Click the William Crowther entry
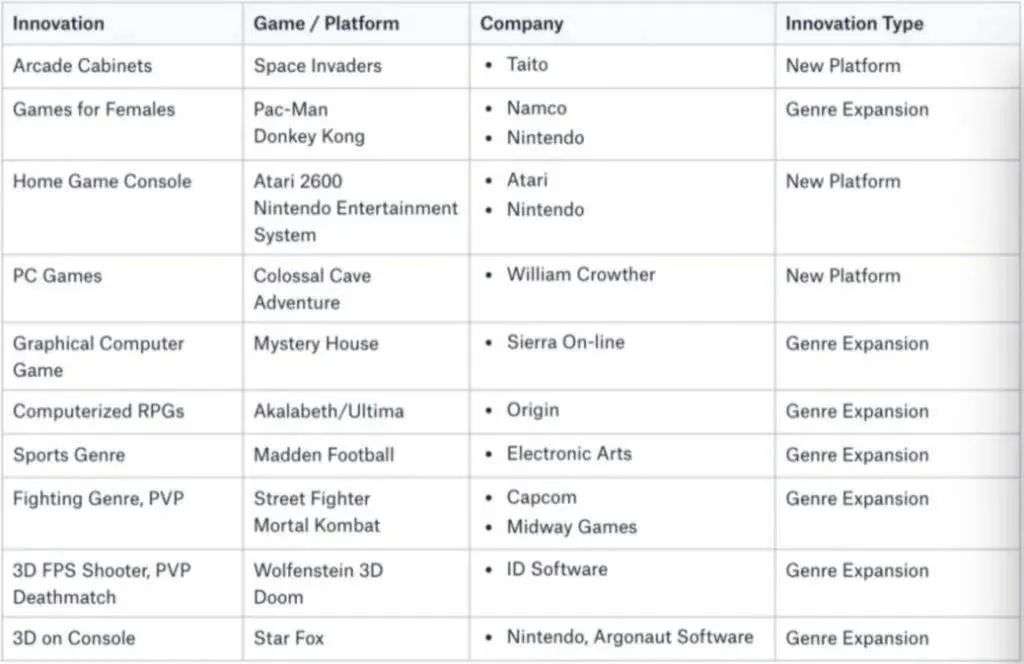The width and height of the screenshot is (1024, 664). (580, 274)
